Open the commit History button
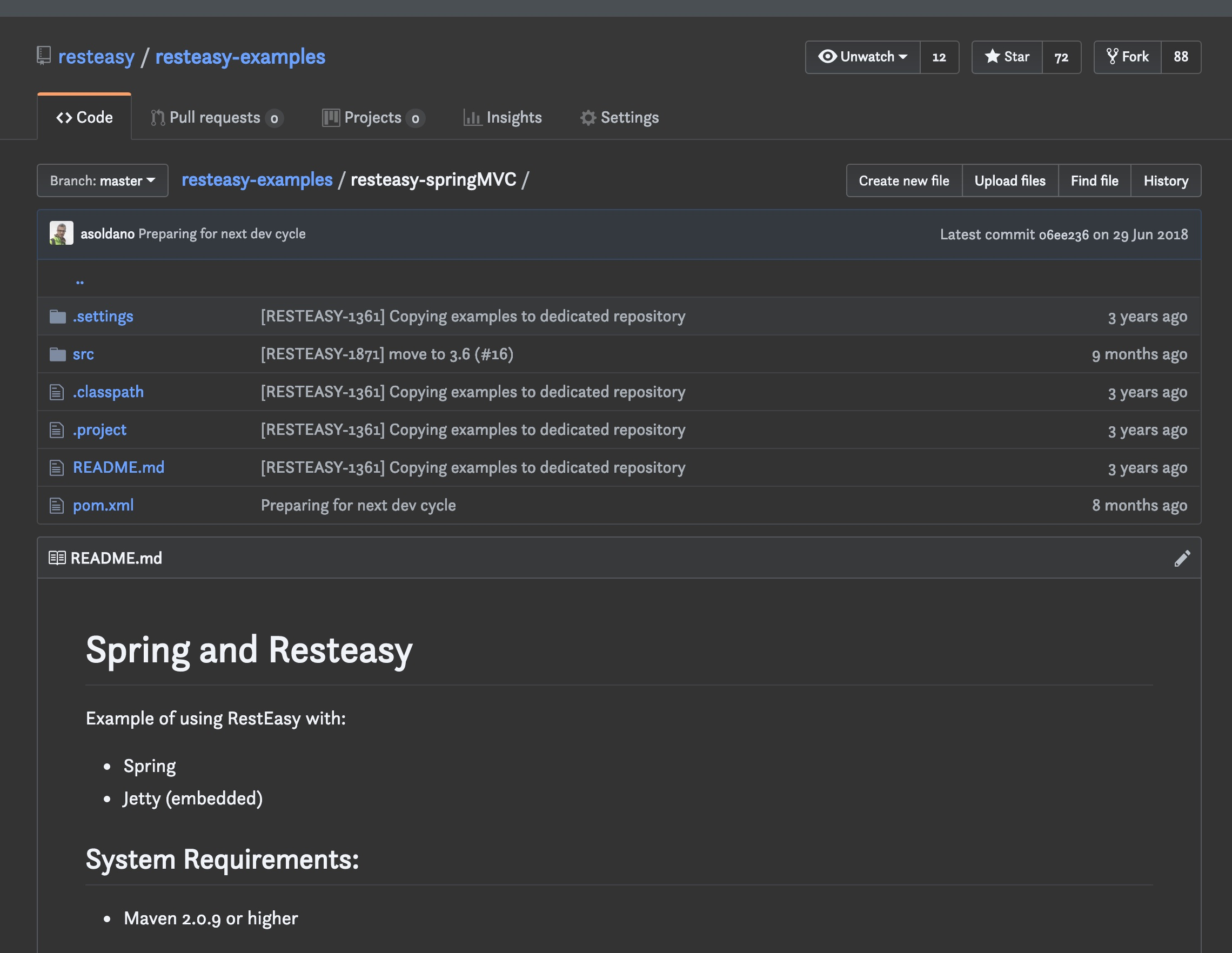 coord(1166,181)
